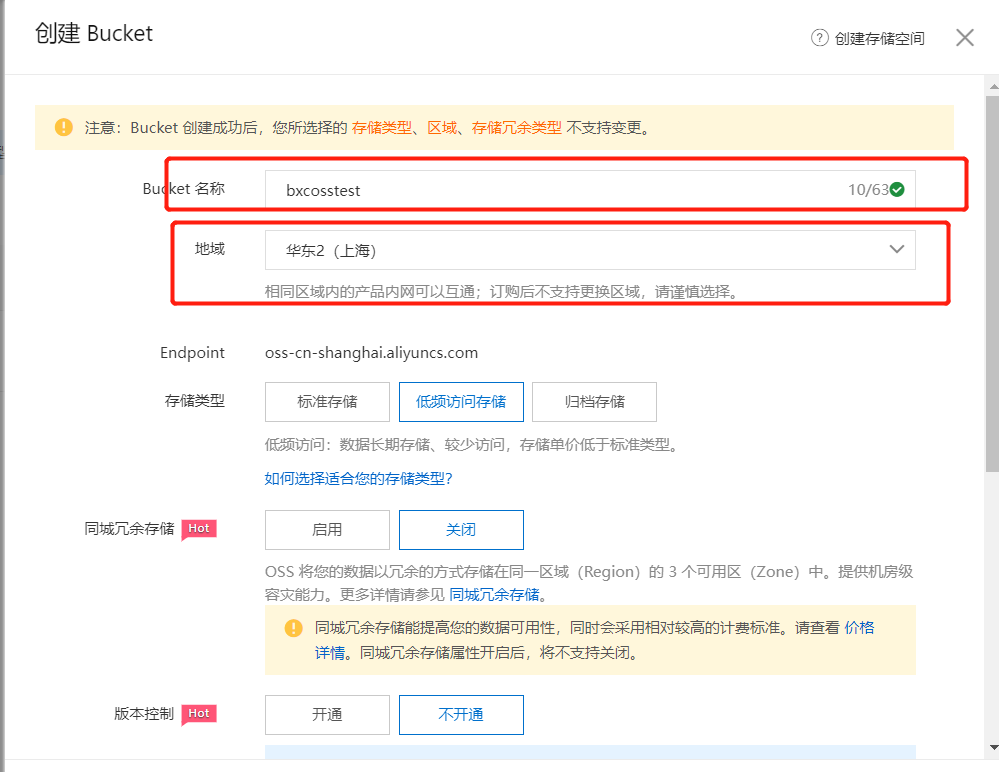Click the Hot badge next to 版本控制

pyautogui.click(x=199, y=713)
